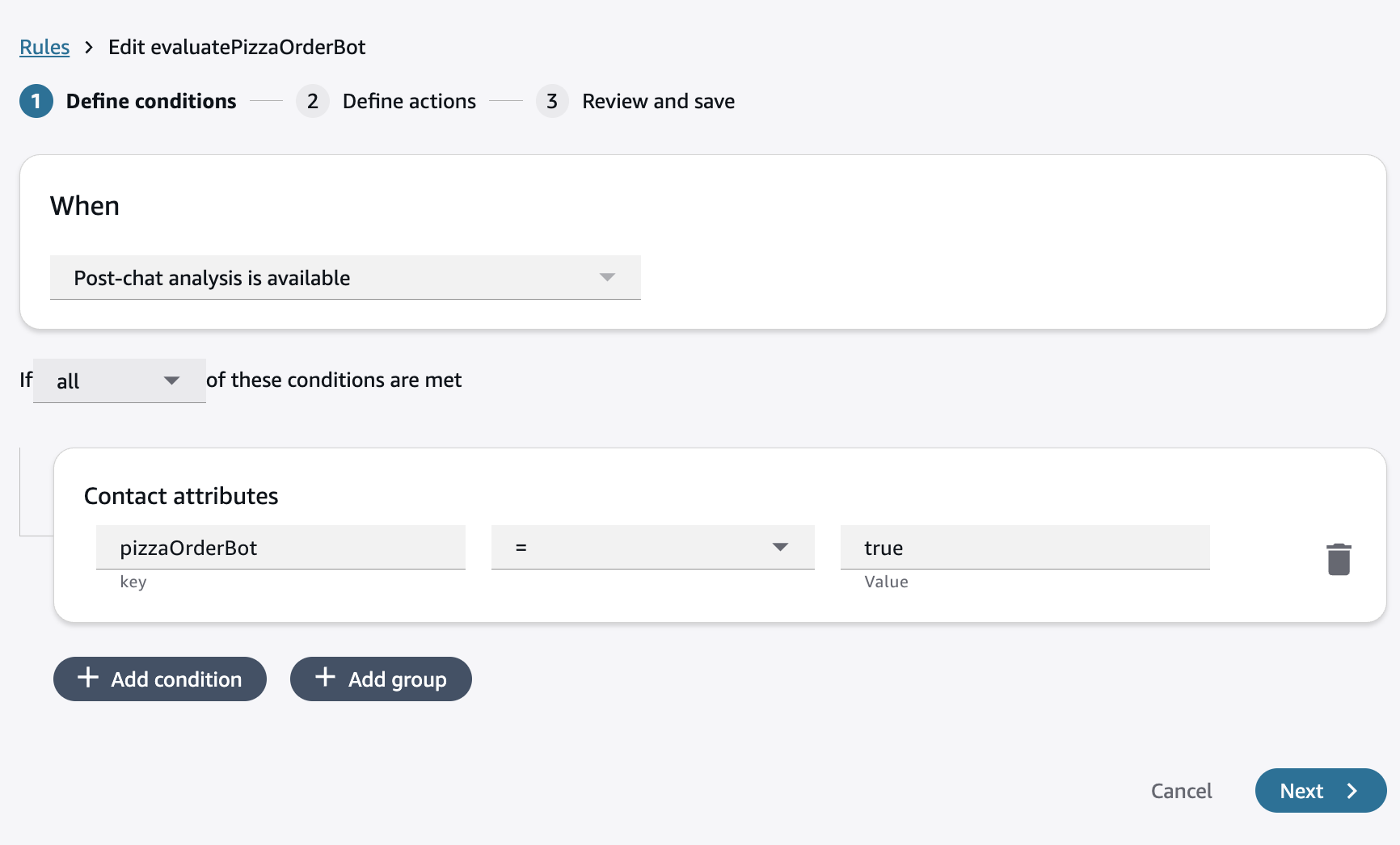
Task: Click the breadcrumb chevron separator after Rules
Action: 89,48
